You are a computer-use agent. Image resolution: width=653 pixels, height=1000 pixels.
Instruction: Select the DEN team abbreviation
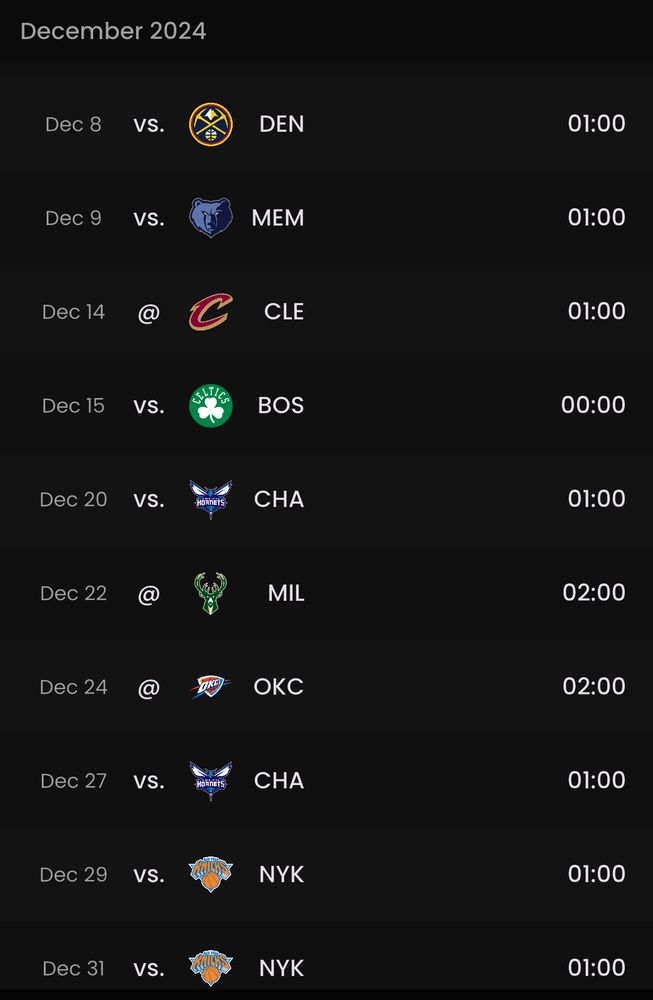coord(281,124)
